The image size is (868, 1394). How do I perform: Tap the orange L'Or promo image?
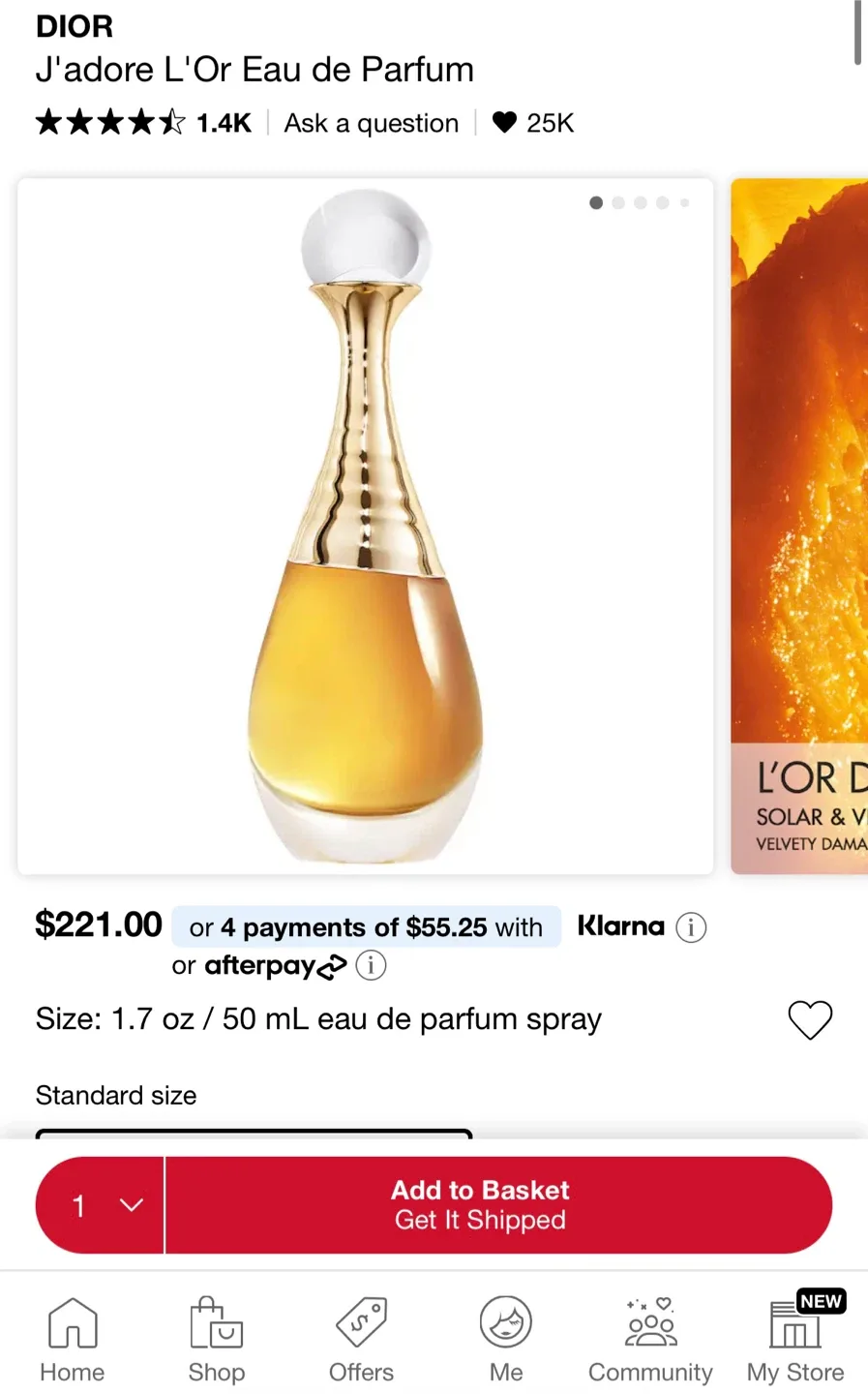click(799, 528)
